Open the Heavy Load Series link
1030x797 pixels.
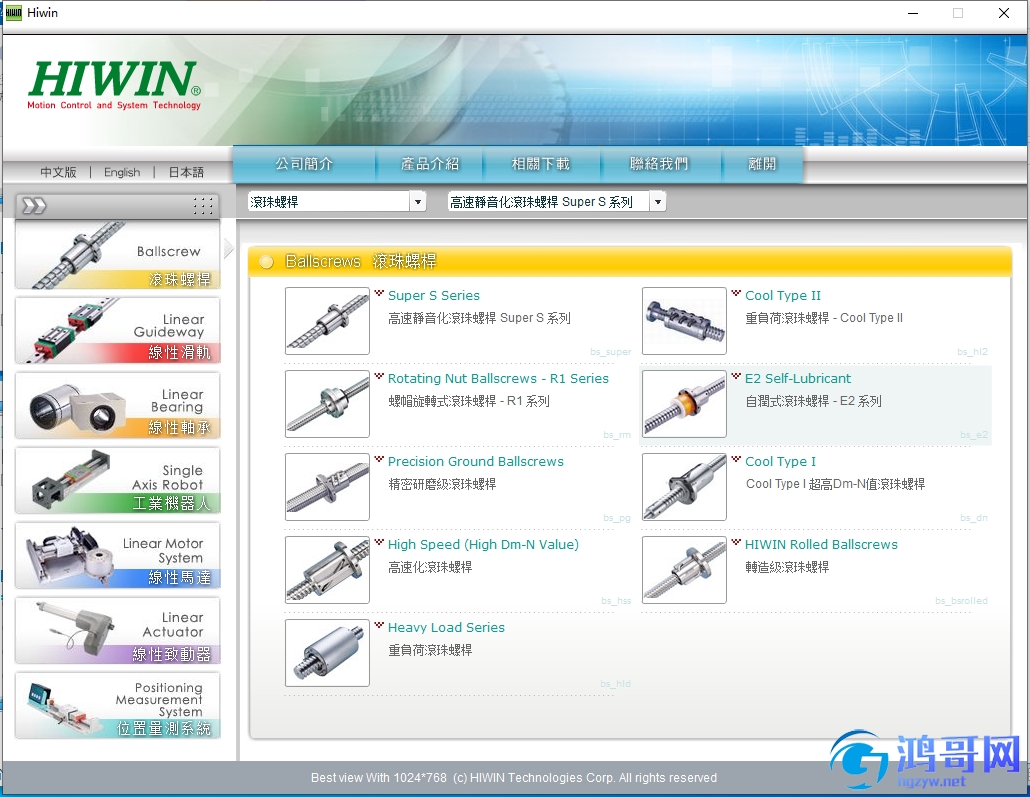[x=446, y=627]
